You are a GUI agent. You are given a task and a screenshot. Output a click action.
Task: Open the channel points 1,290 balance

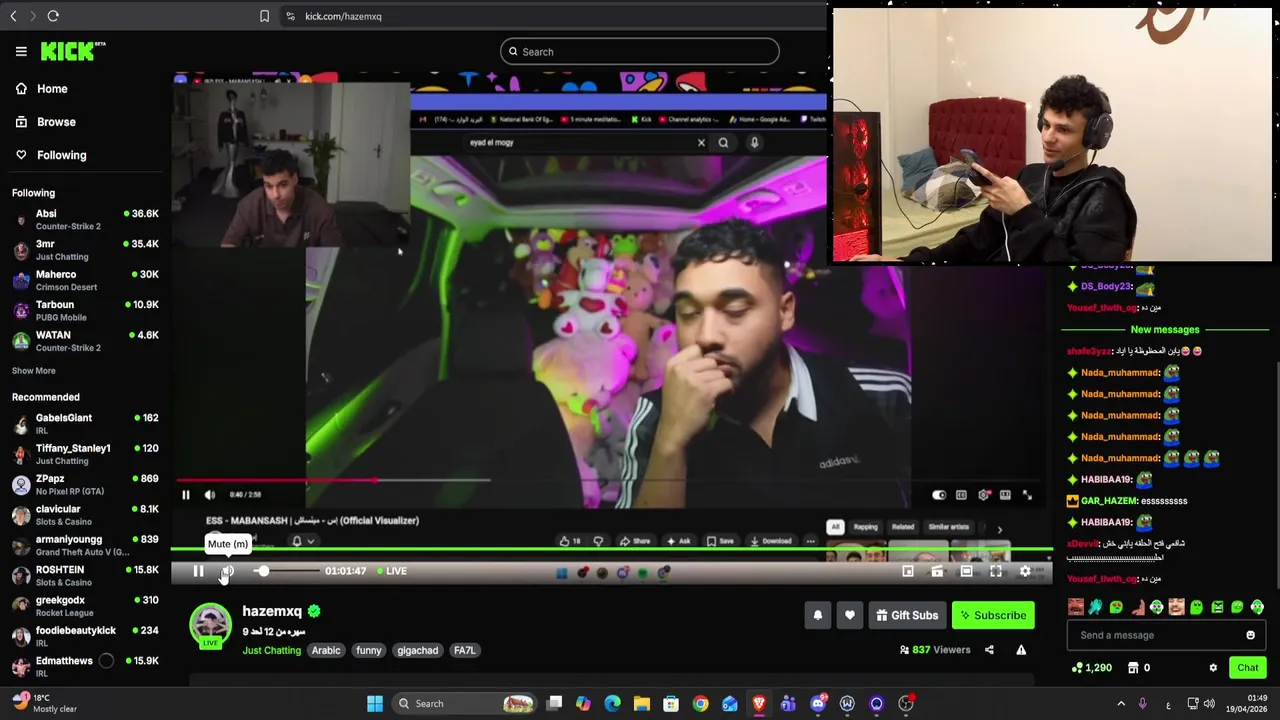coord(1091,668)
